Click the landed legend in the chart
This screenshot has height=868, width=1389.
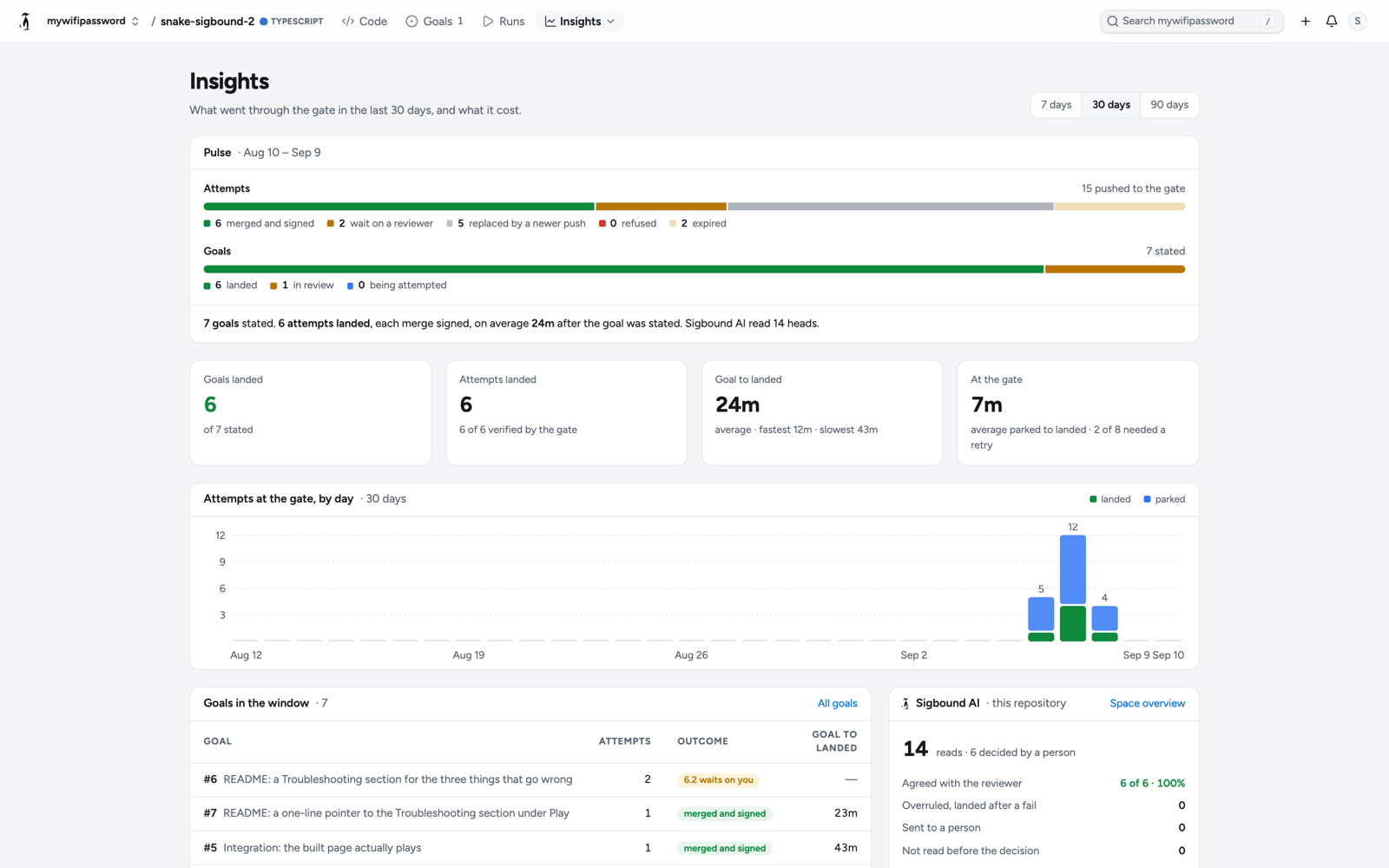[x=1109, y=499]
